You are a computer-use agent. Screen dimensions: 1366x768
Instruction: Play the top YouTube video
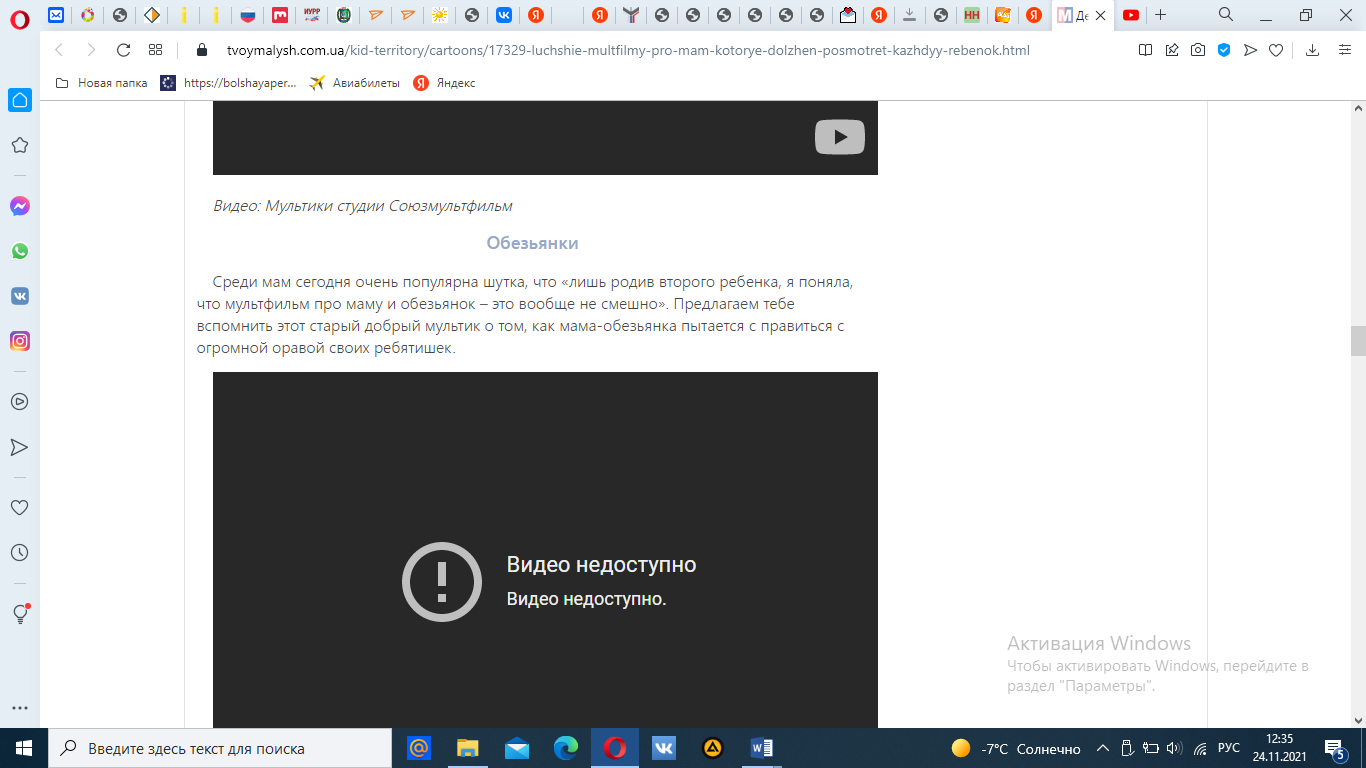tap(840, 137)
